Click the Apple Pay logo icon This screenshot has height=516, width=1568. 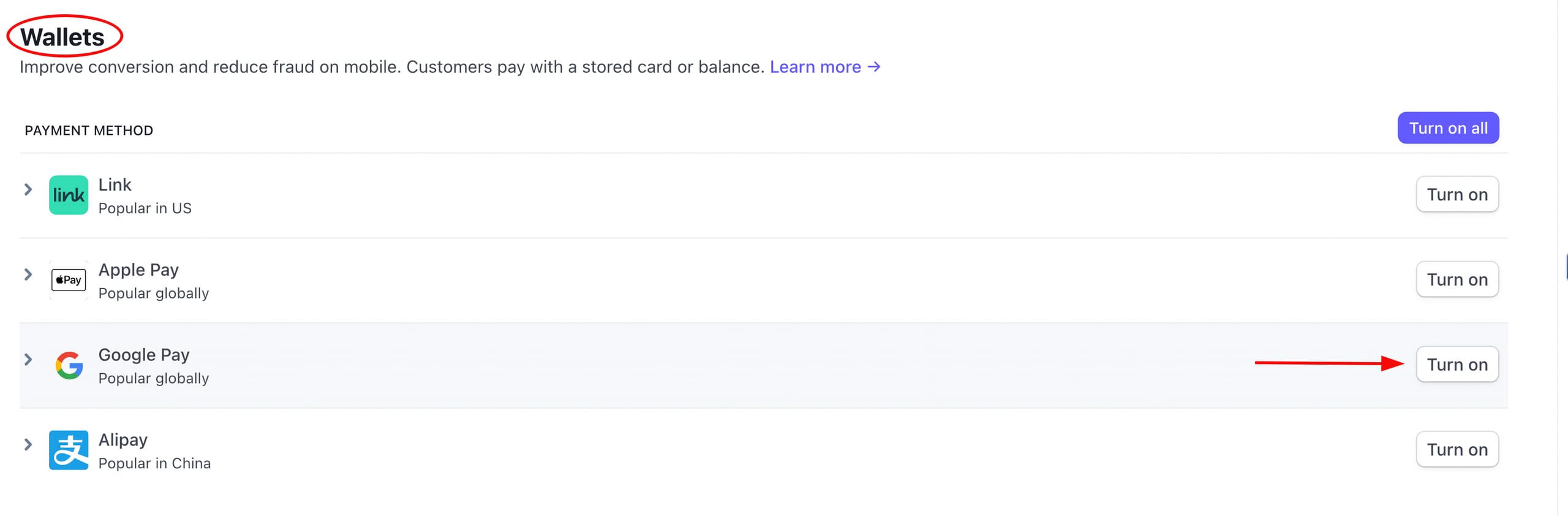point(68,279)
